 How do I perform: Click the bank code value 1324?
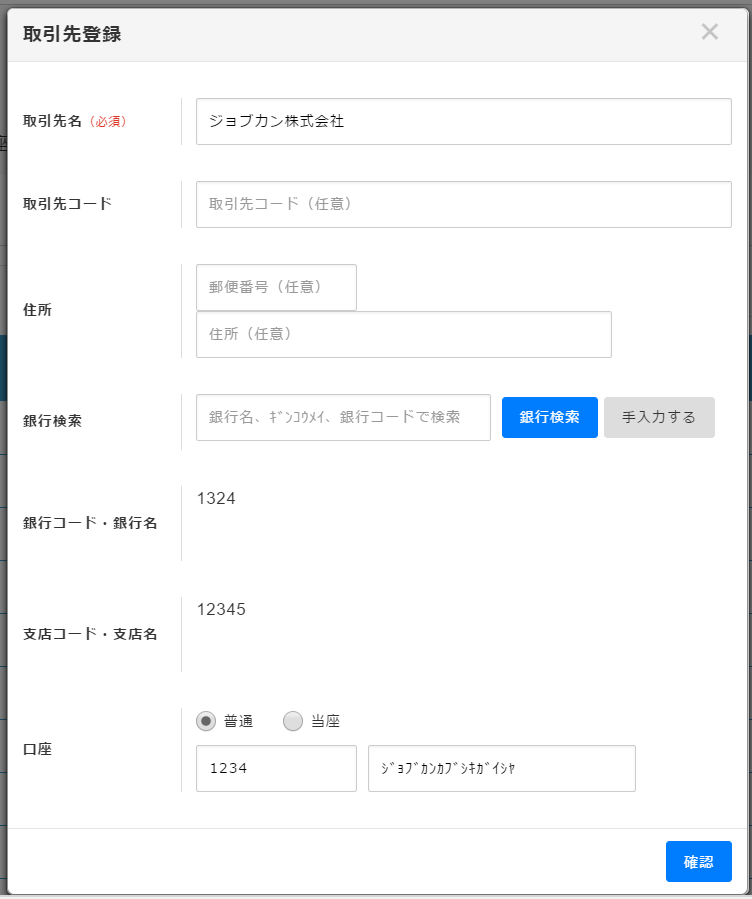point(216,498)
